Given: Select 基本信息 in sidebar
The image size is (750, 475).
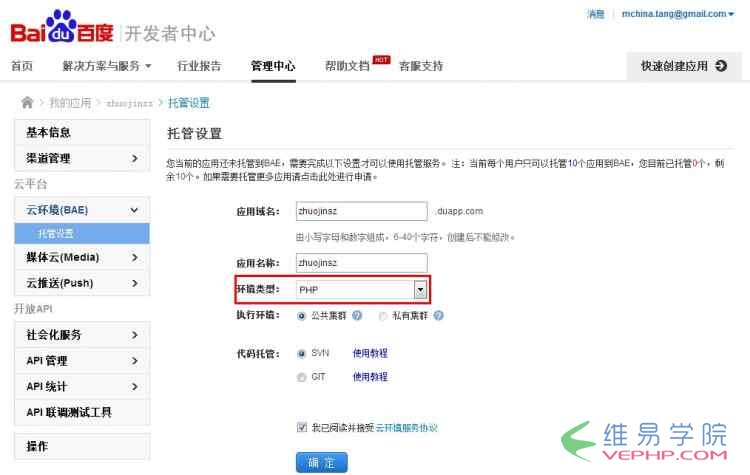Looking at the screenshot, I should pyautogui.click(x=82, y=133).
